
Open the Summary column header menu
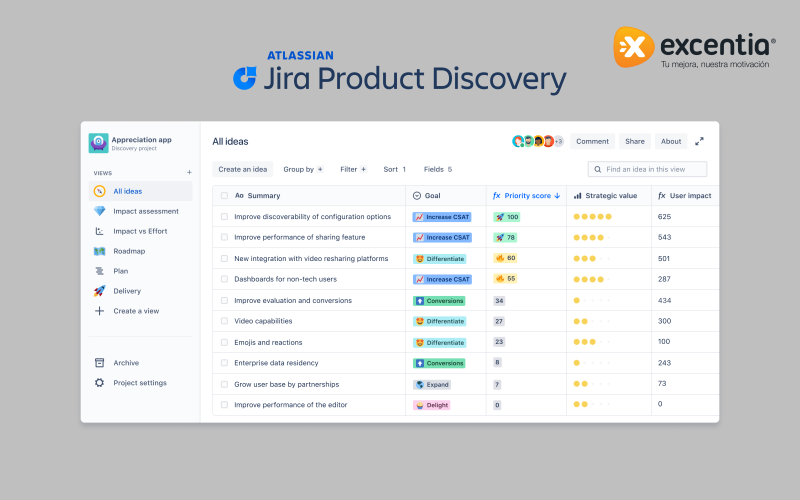[309, 195]
